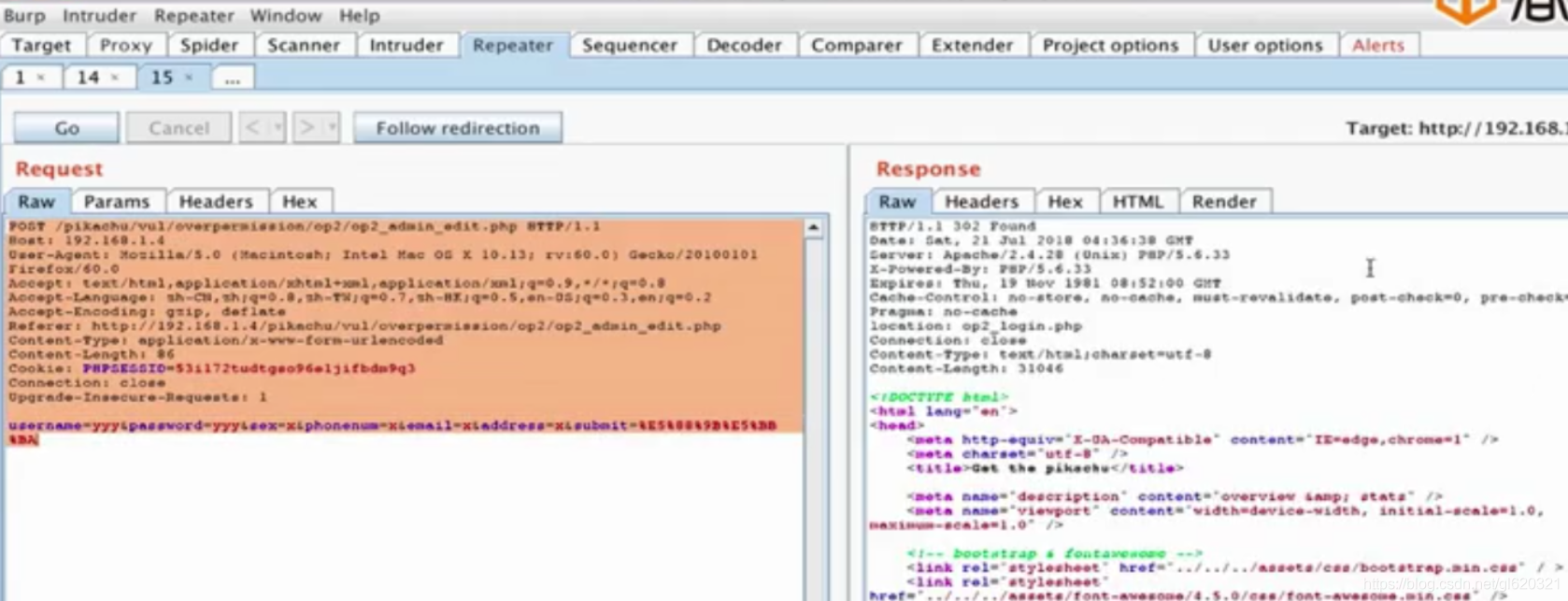Select the Response Raw tab
This screenshot has height=601, width=1568.
click(x=897, y=202)
